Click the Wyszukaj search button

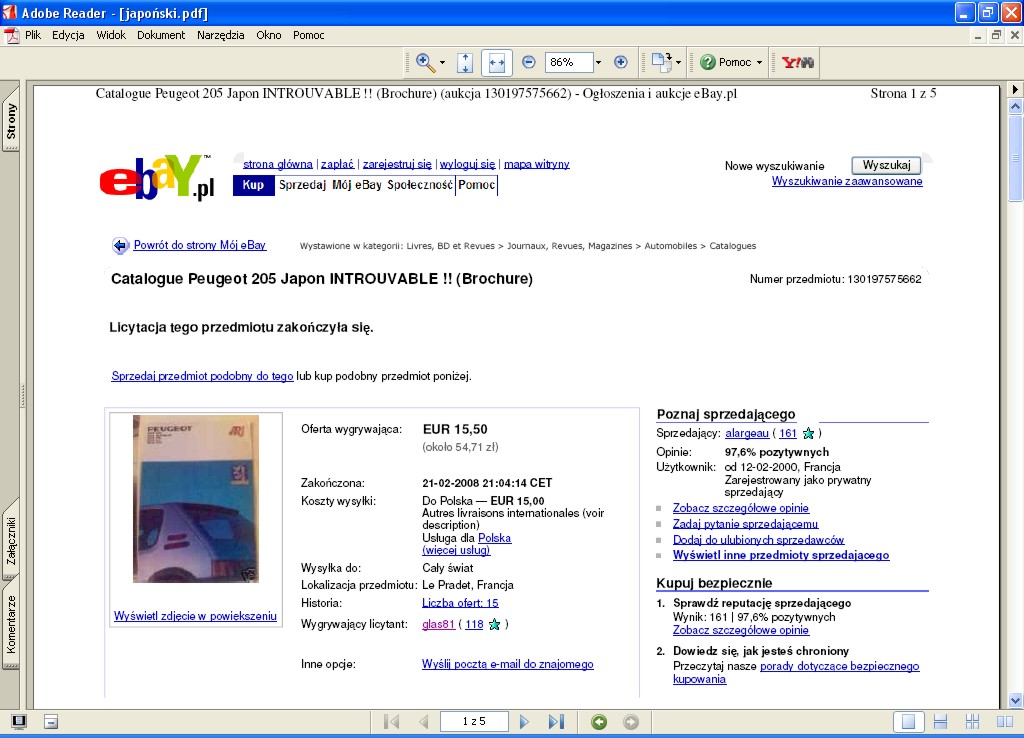886,165
